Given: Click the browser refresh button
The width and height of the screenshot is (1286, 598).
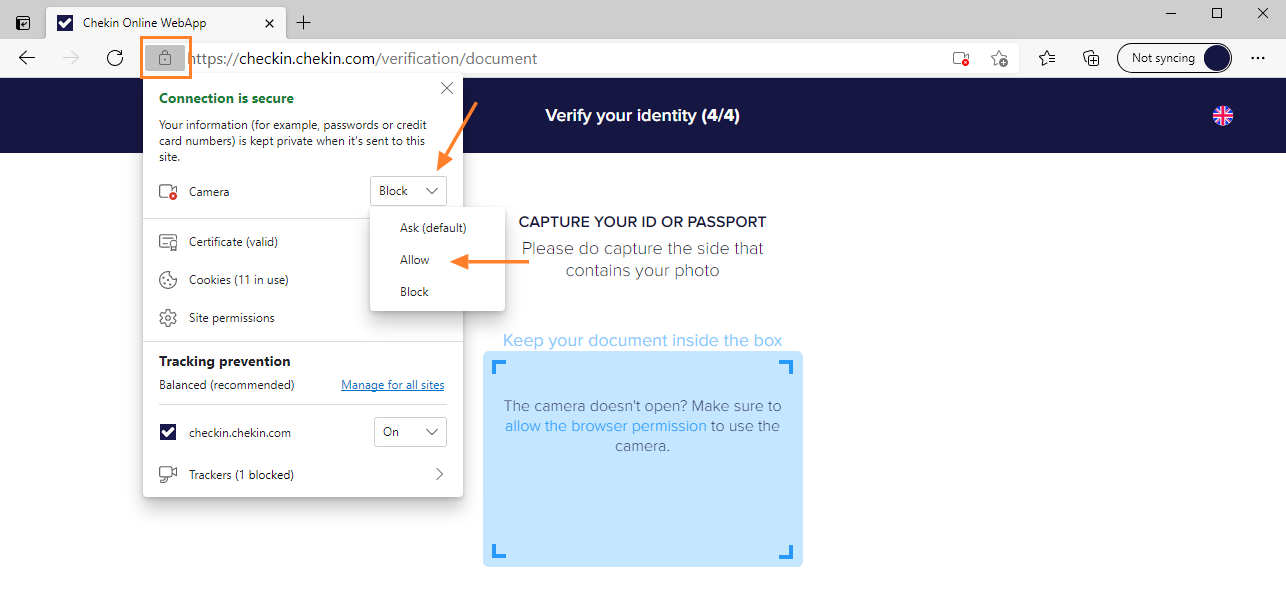Looking at the screenshot, I should click(x=115, y=58).
